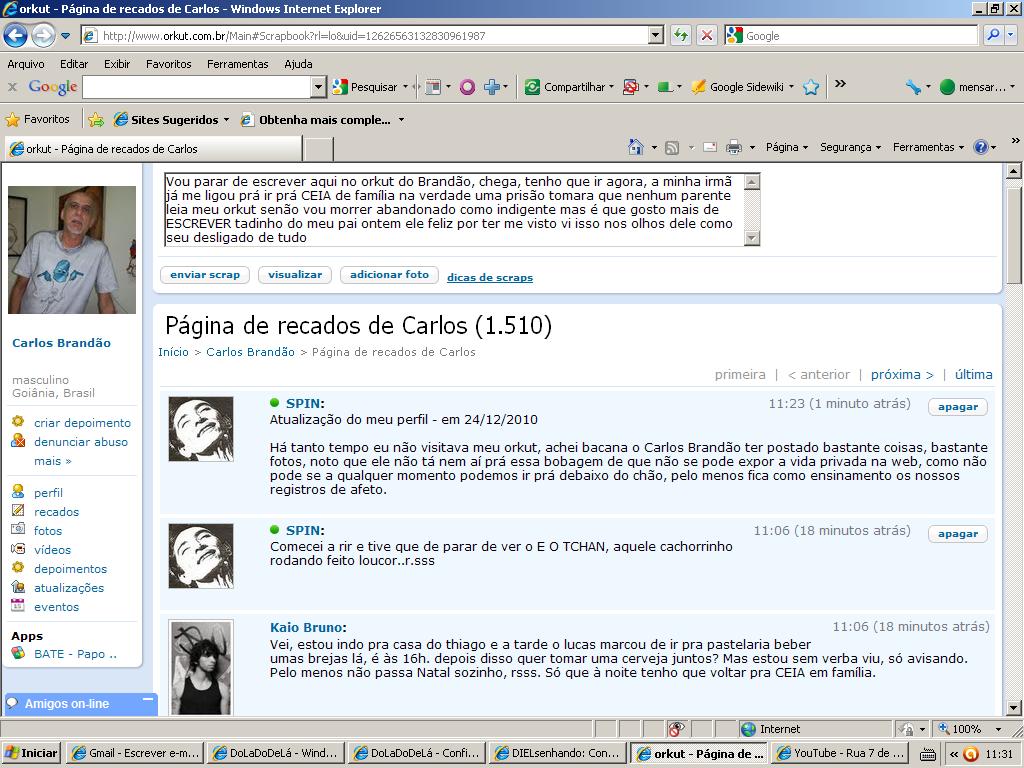
Task: Click the Google toolbar wrench settings icon
Action: click(x=913, y=87)
